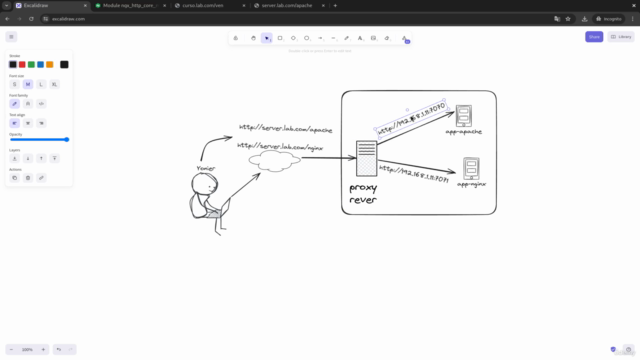Choose the normal font family
This screenshot has height=360, width=640.
[28, 104]
